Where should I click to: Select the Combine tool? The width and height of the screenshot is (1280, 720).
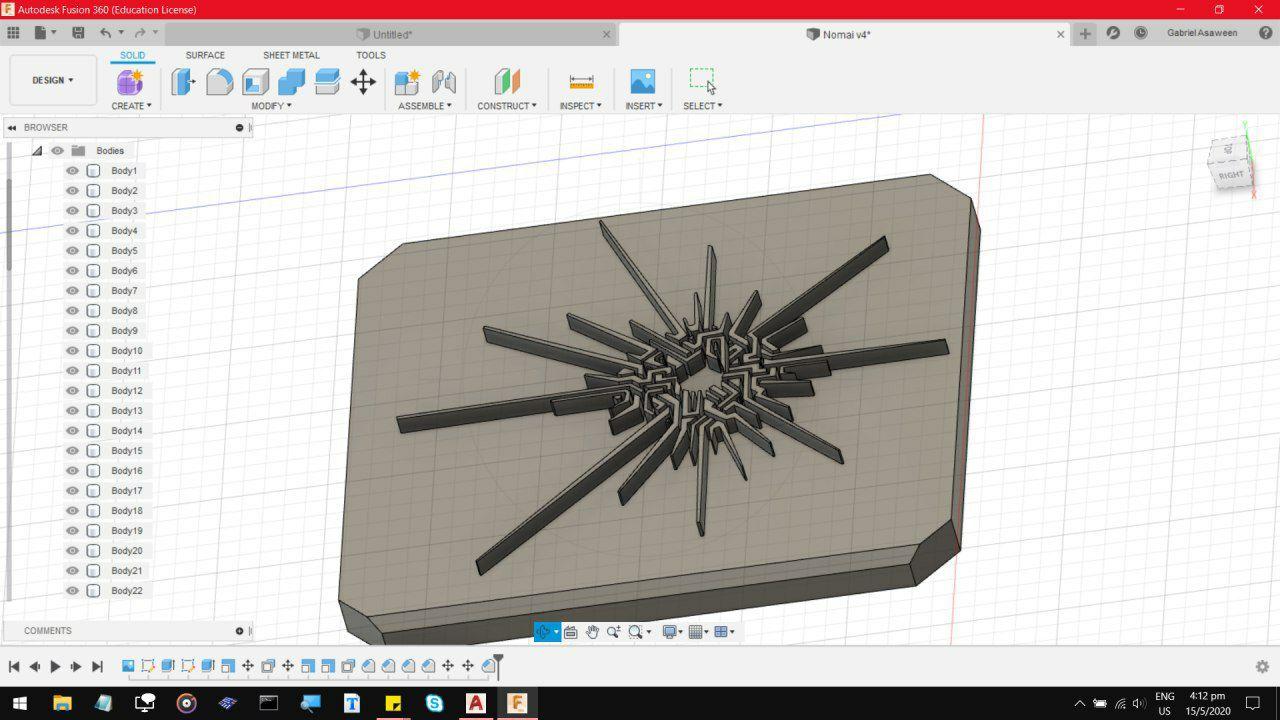pyautogui.click(x=291, y=82)
